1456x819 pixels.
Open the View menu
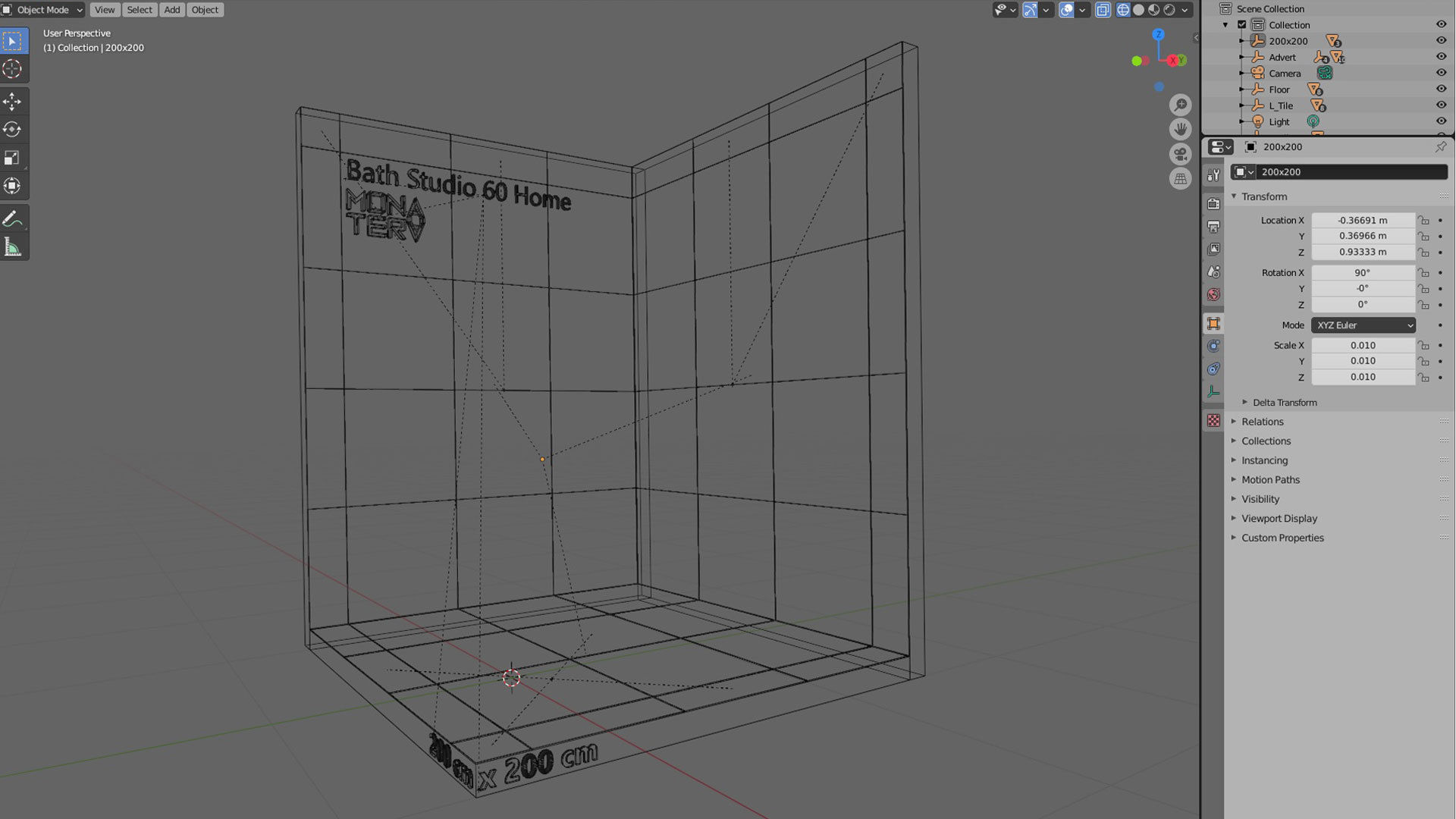pos(105,10)
